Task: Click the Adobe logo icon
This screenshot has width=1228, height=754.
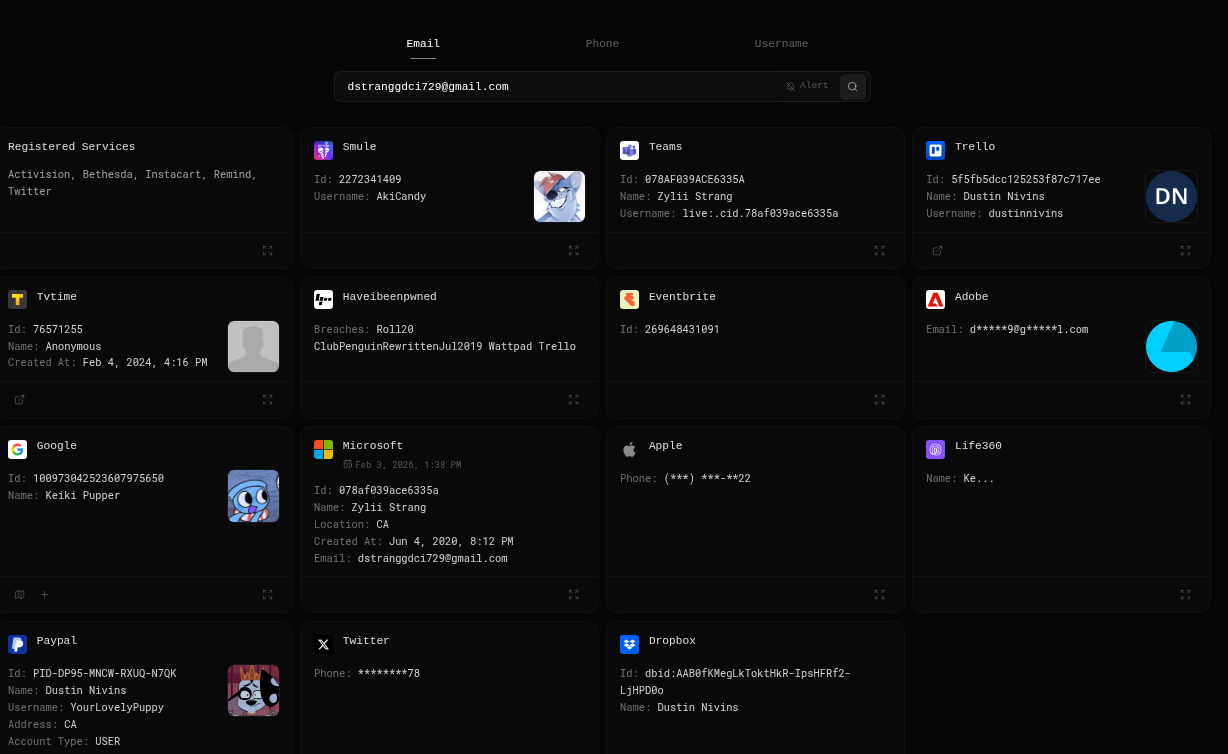Action: pos(935,299)
